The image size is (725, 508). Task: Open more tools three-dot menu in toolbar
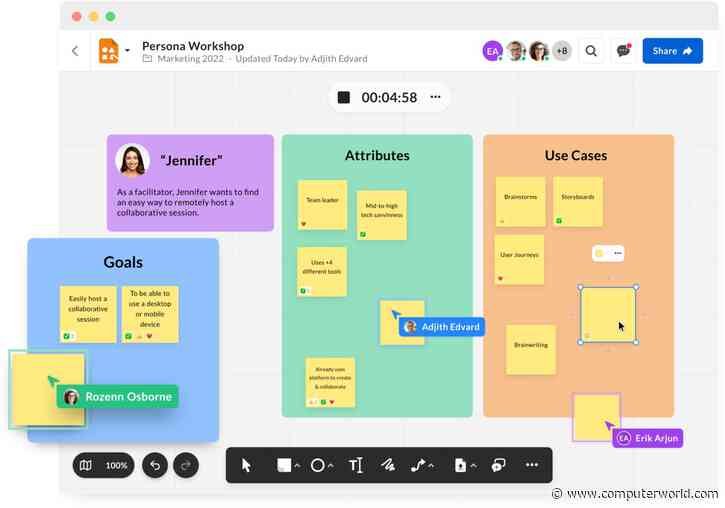[x=532, y=465]
